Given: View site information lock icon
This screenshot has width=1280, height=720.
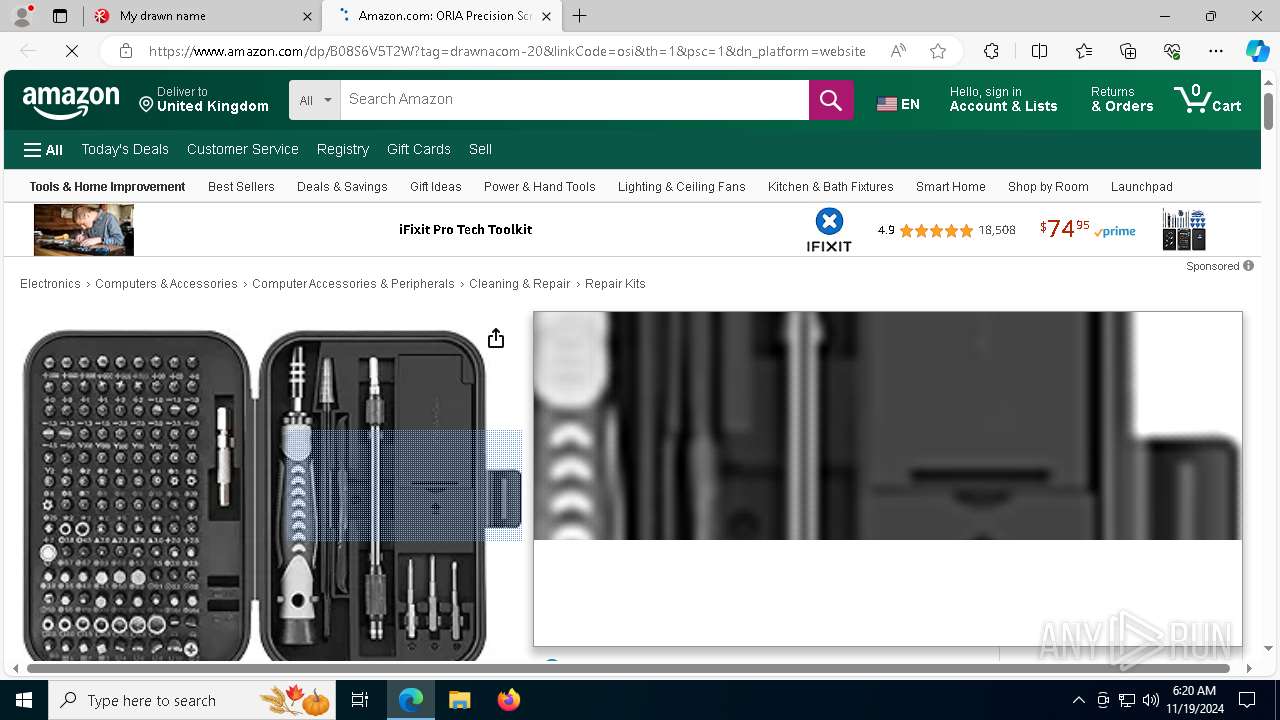Looking at the screenshot, I should (x=126, y=51).
